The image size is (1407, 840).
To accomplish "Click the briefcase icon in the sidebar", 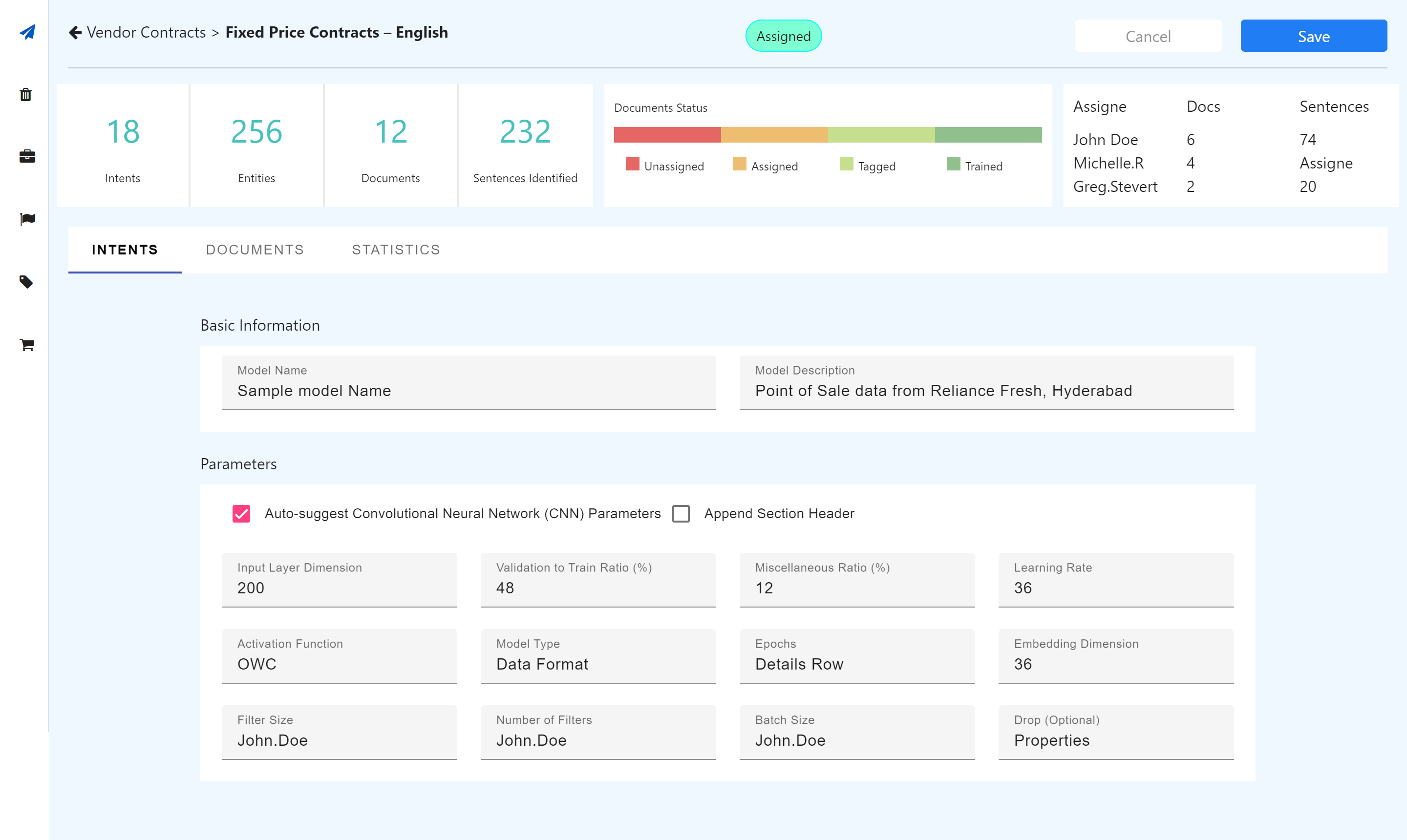I will point(26,157).
